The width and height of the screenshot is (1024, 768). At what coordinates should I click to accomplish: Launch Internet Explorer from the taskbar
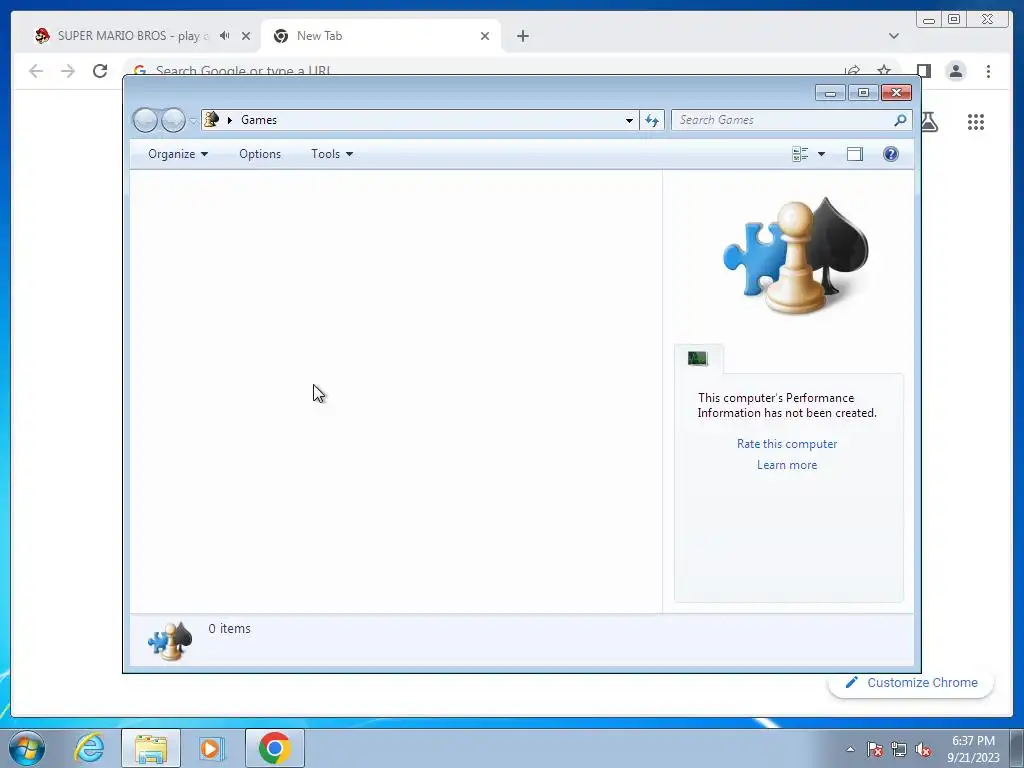pos(89,748)
